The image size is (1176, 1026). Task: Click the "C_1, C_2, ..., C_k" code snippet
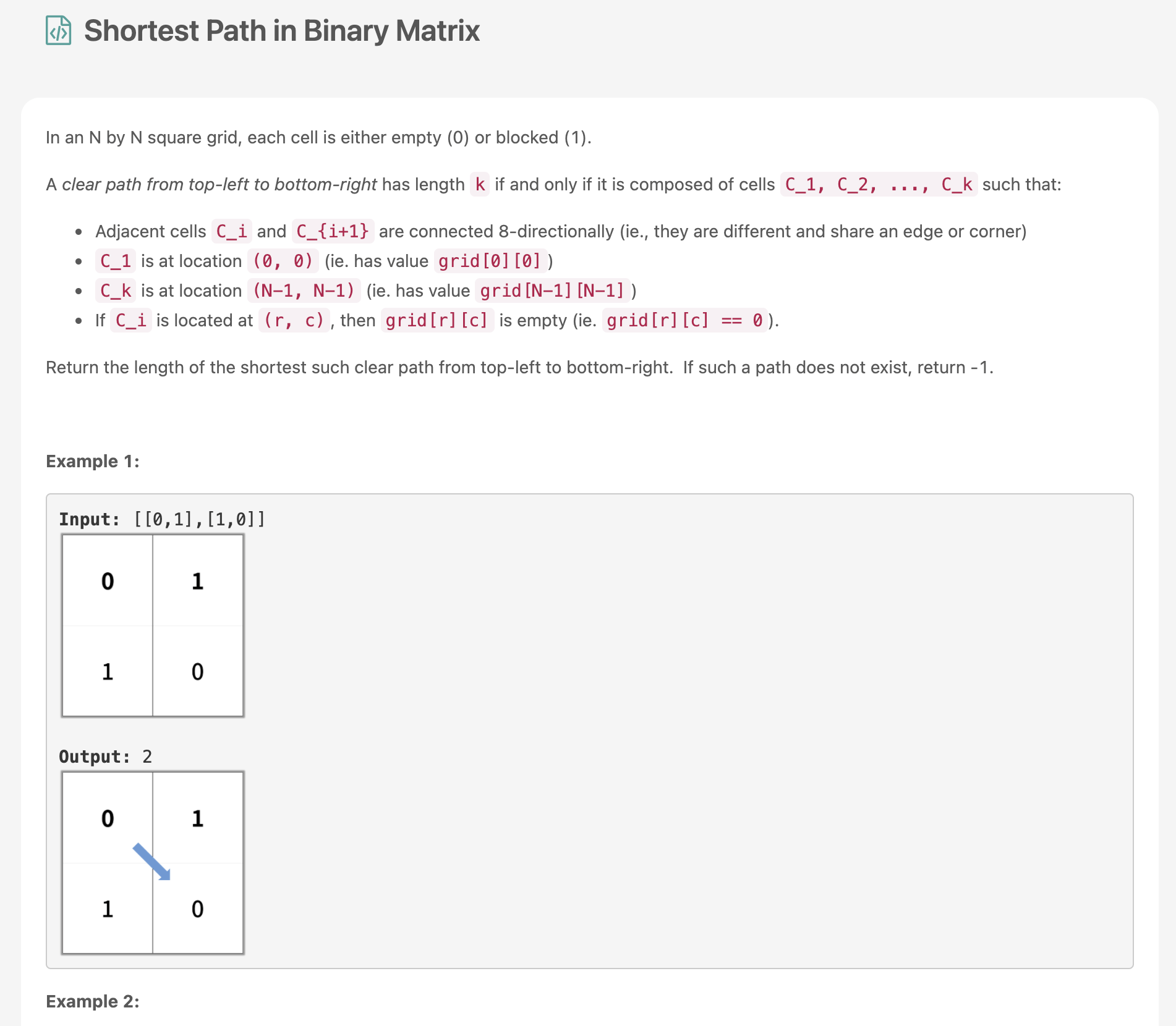click(878, 184)
